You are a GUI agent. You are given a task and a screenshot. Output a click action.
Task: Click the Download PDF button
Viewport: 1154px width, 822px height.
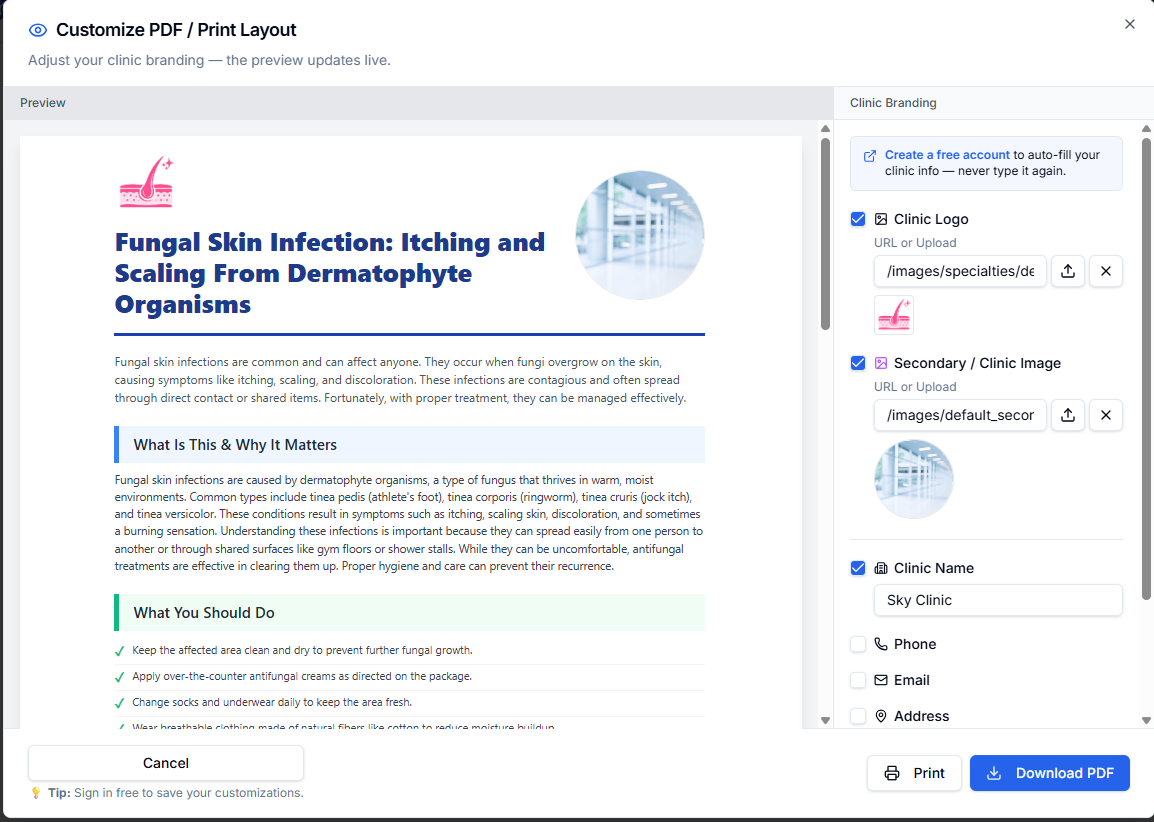pos(1049,773)
